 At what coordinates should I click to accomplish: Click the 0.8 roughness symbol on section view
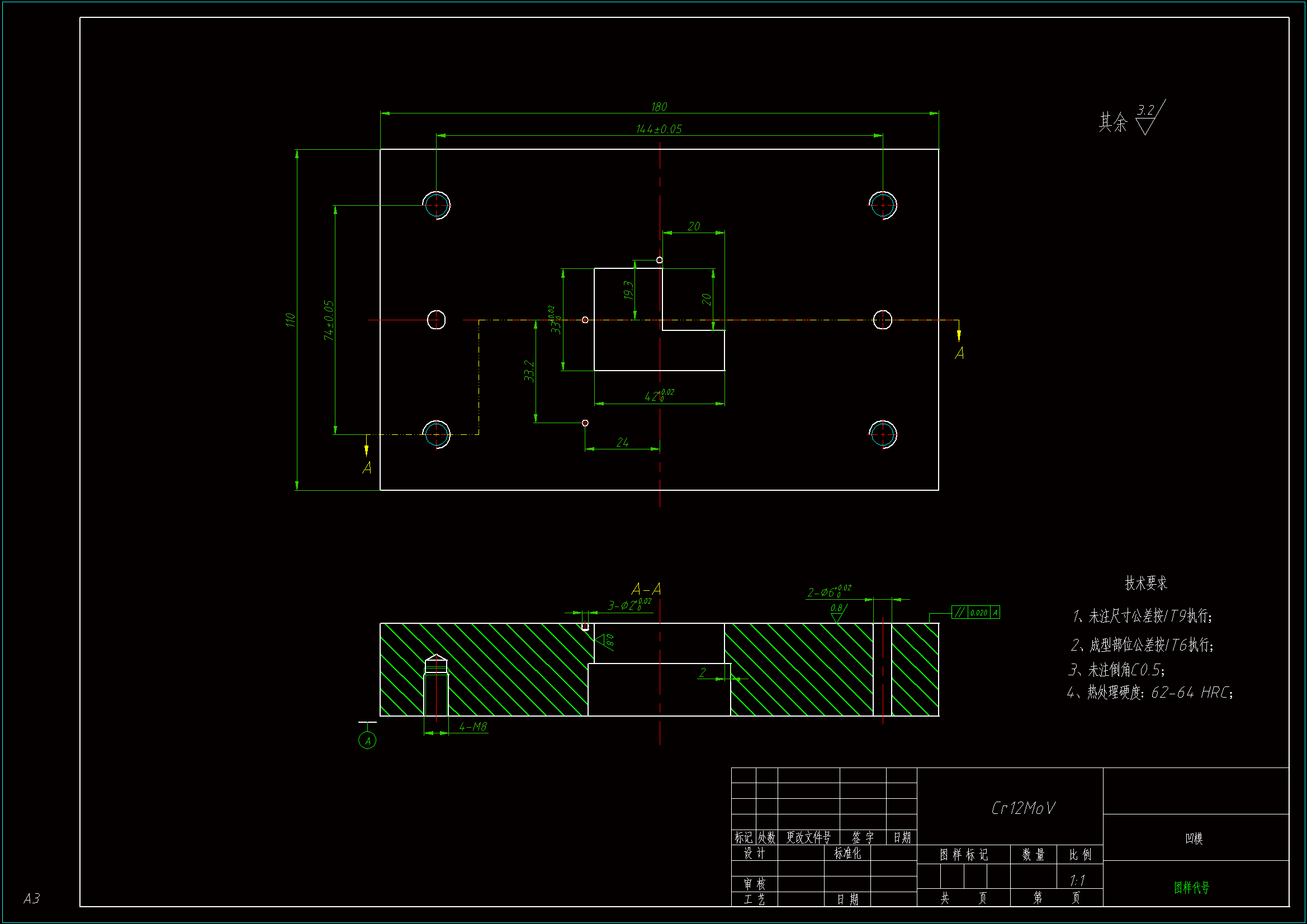click(837, 613)
